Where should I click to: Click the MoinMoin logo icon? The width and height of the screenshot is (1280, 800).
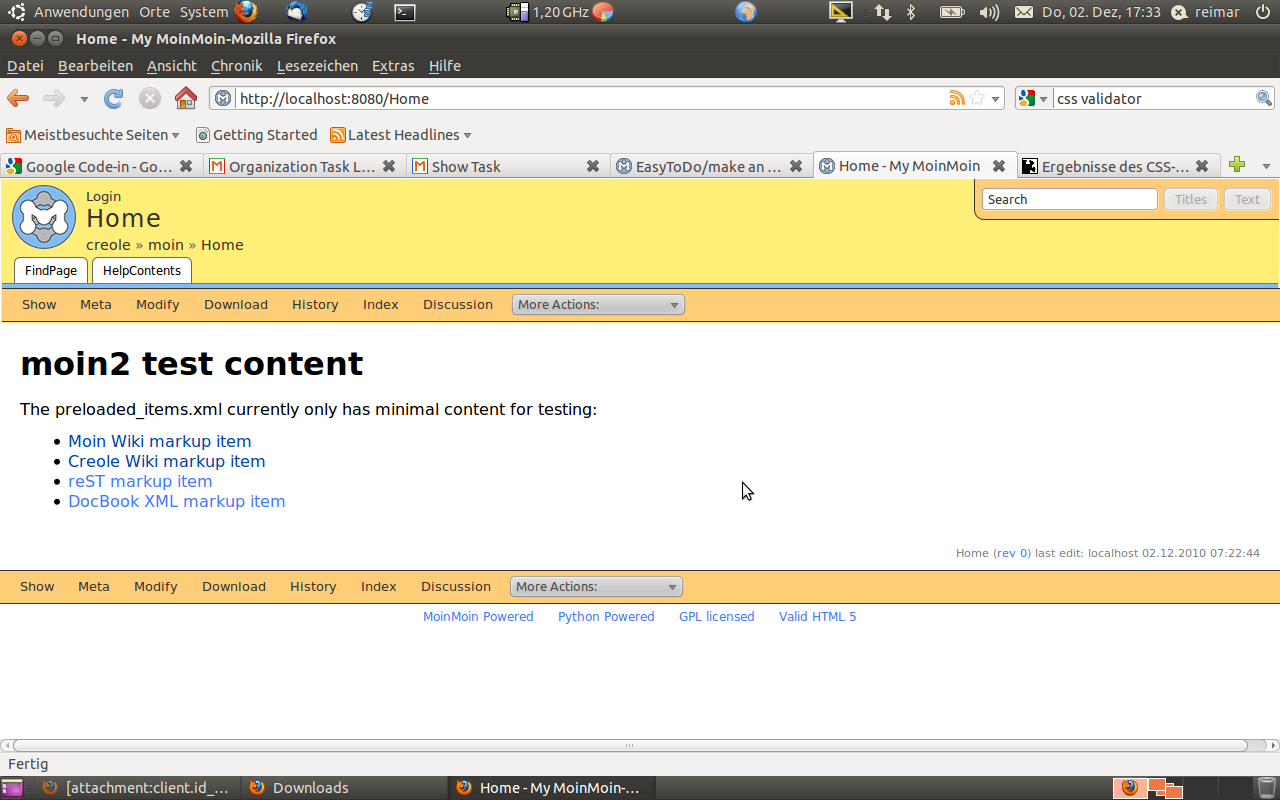(44, 217)
